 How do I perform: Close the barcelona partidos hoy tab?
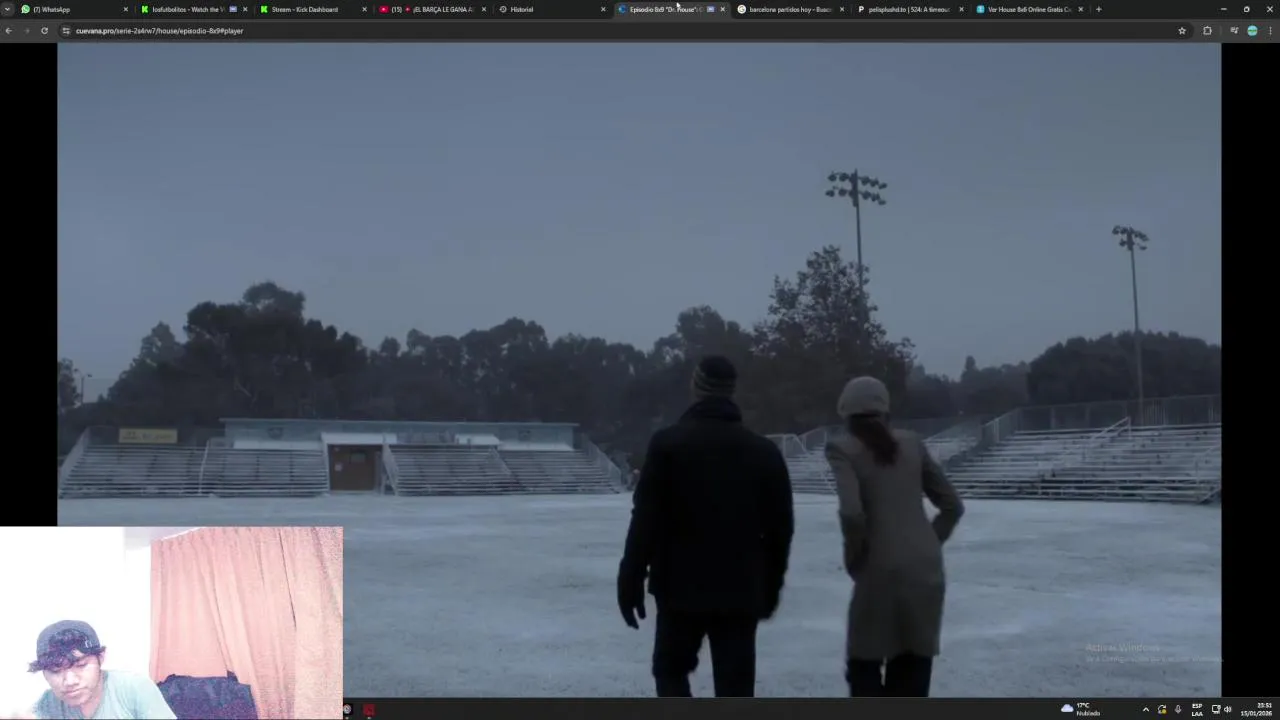tap(842, 9)
